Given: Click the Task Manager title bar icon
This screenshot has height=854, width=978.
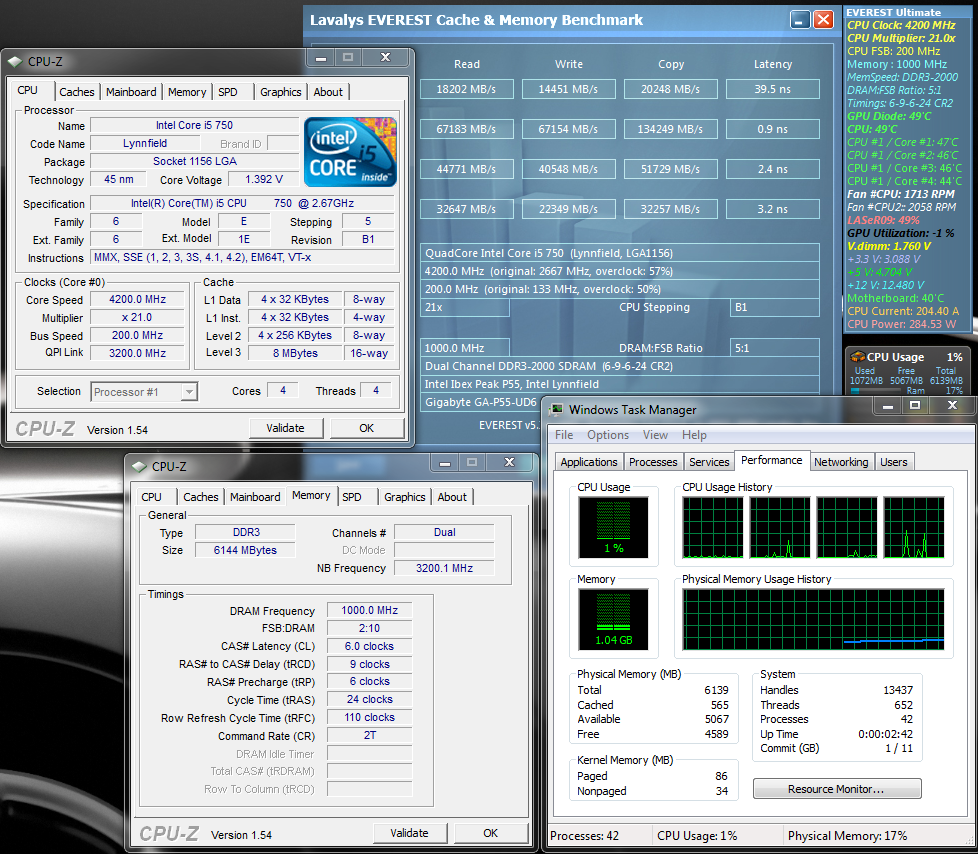Looking at the screenshot, I should 555,409.
